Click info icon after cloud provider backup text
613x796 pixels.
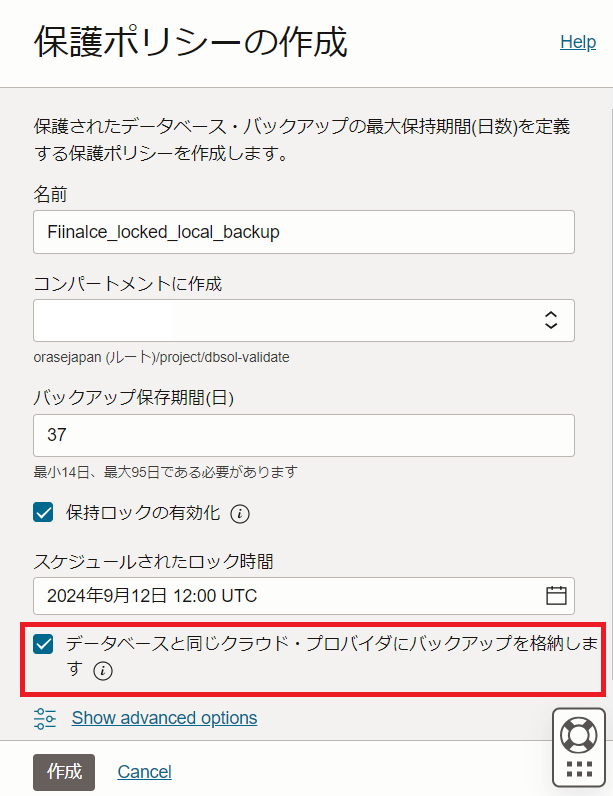pyautogui.click(x=102, y=672)
